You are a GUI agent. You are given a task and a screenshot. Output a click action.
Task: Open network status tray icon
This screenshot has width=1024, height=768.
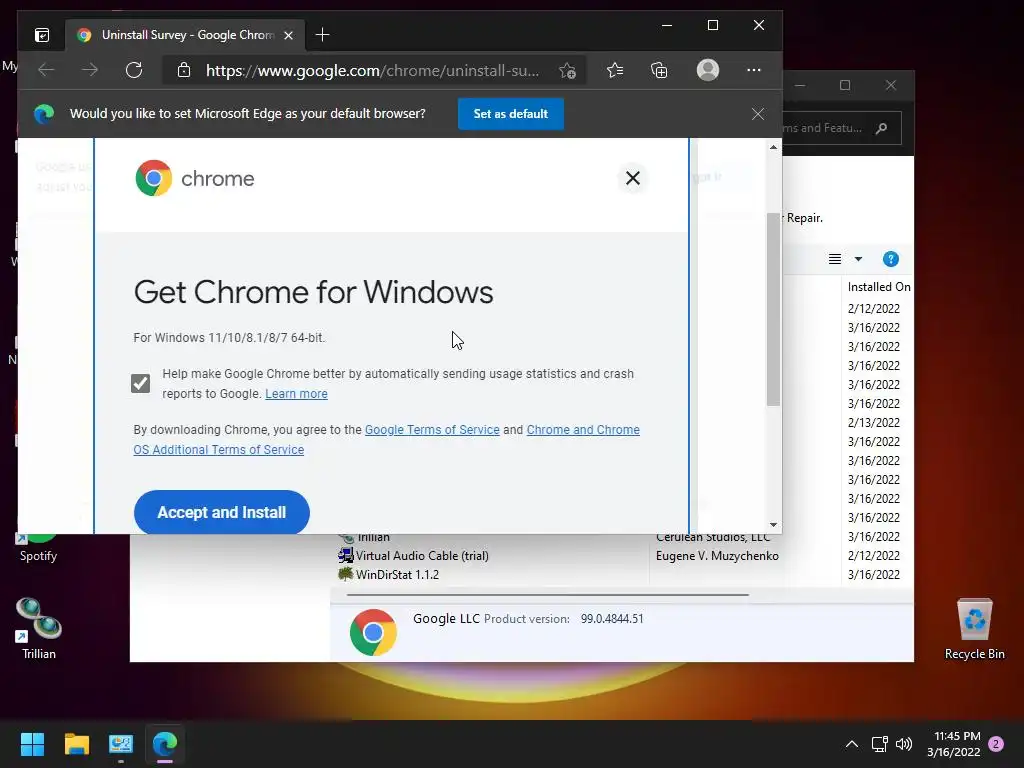click(x=879, y=744)
